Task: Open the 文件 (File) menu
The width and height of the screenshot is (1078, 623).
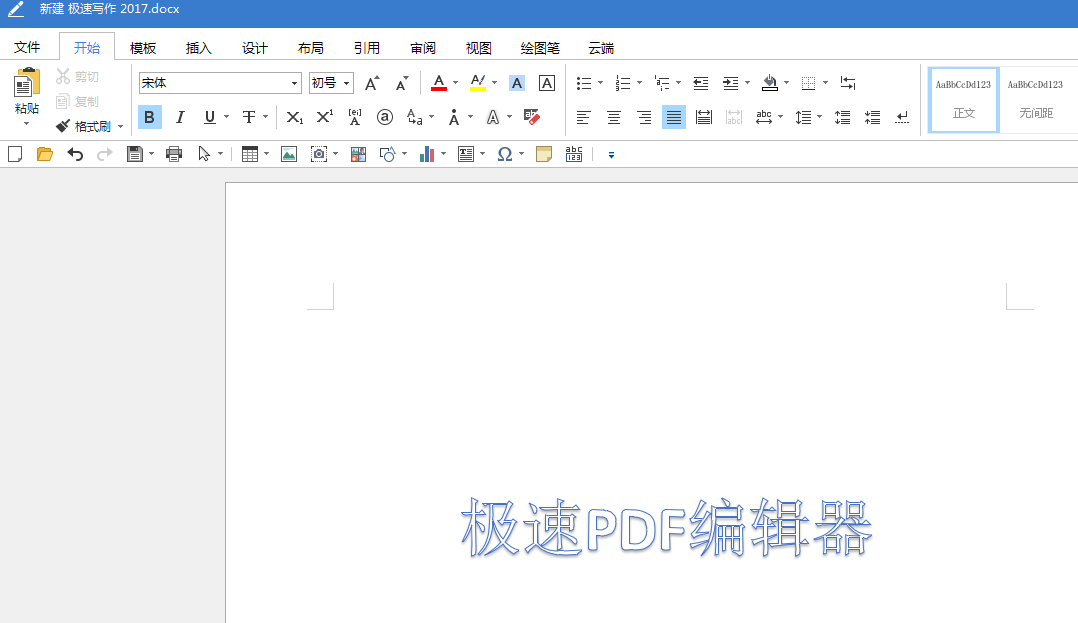Action: tap(27, 47)
